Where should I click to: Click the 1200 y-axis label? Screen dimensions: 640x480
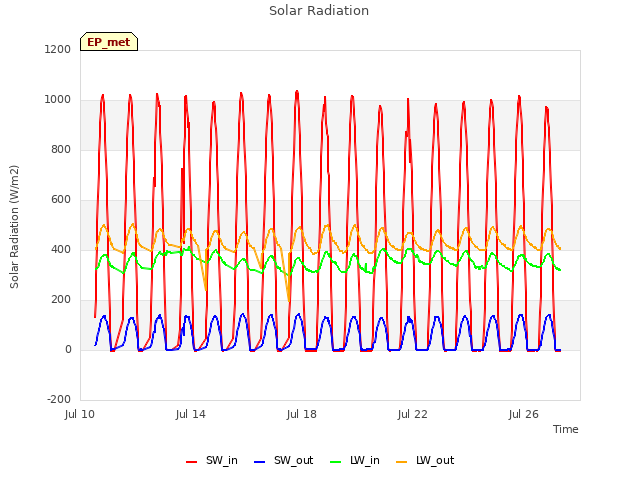(58, 49)
